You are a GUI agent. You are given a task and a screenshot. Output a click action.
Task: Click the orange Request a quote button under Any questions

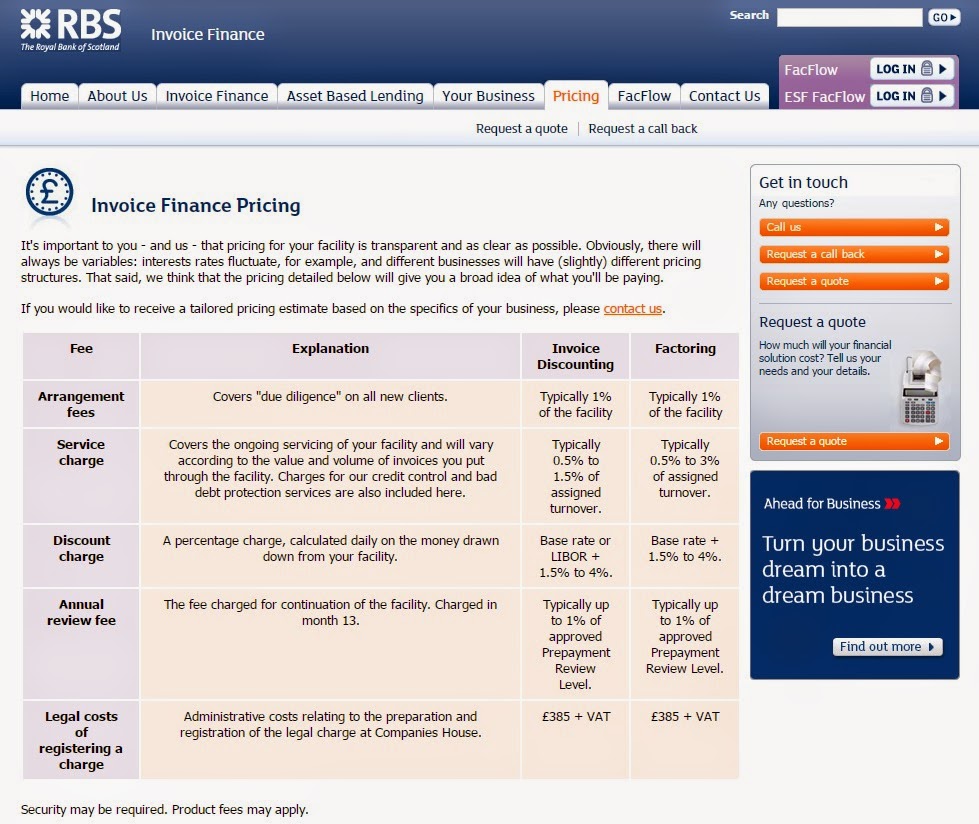854,282
